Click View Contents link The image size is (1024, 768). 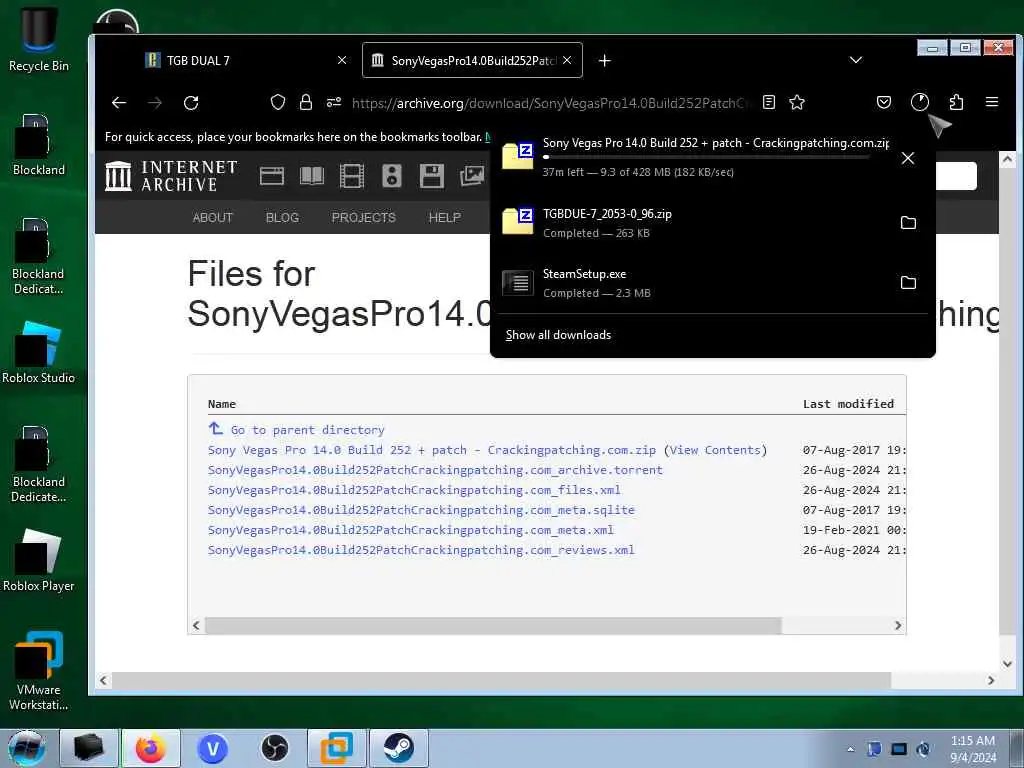716,450
